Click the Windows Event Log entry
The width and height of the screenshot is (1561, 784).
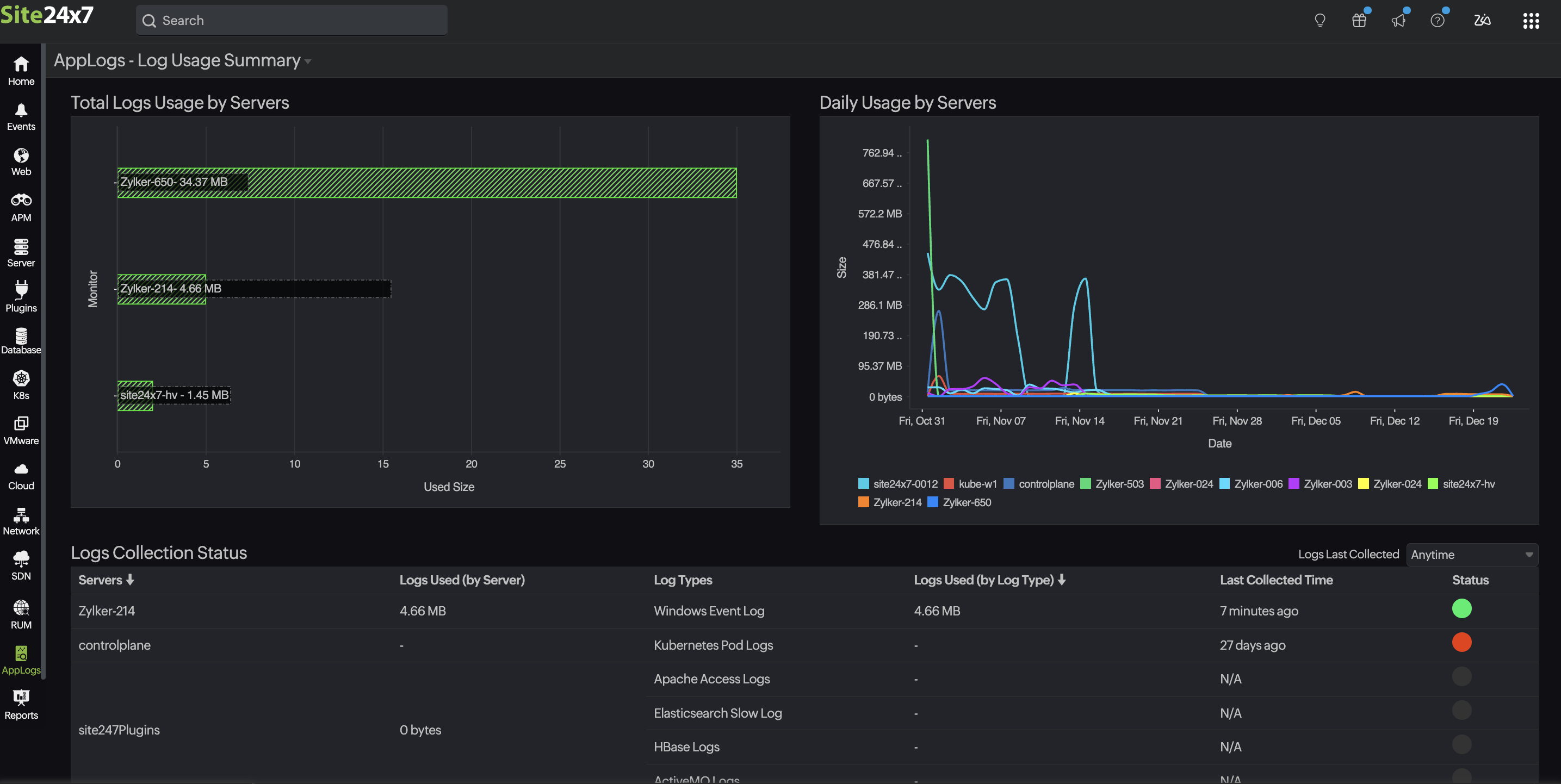[x=708, y=611]
